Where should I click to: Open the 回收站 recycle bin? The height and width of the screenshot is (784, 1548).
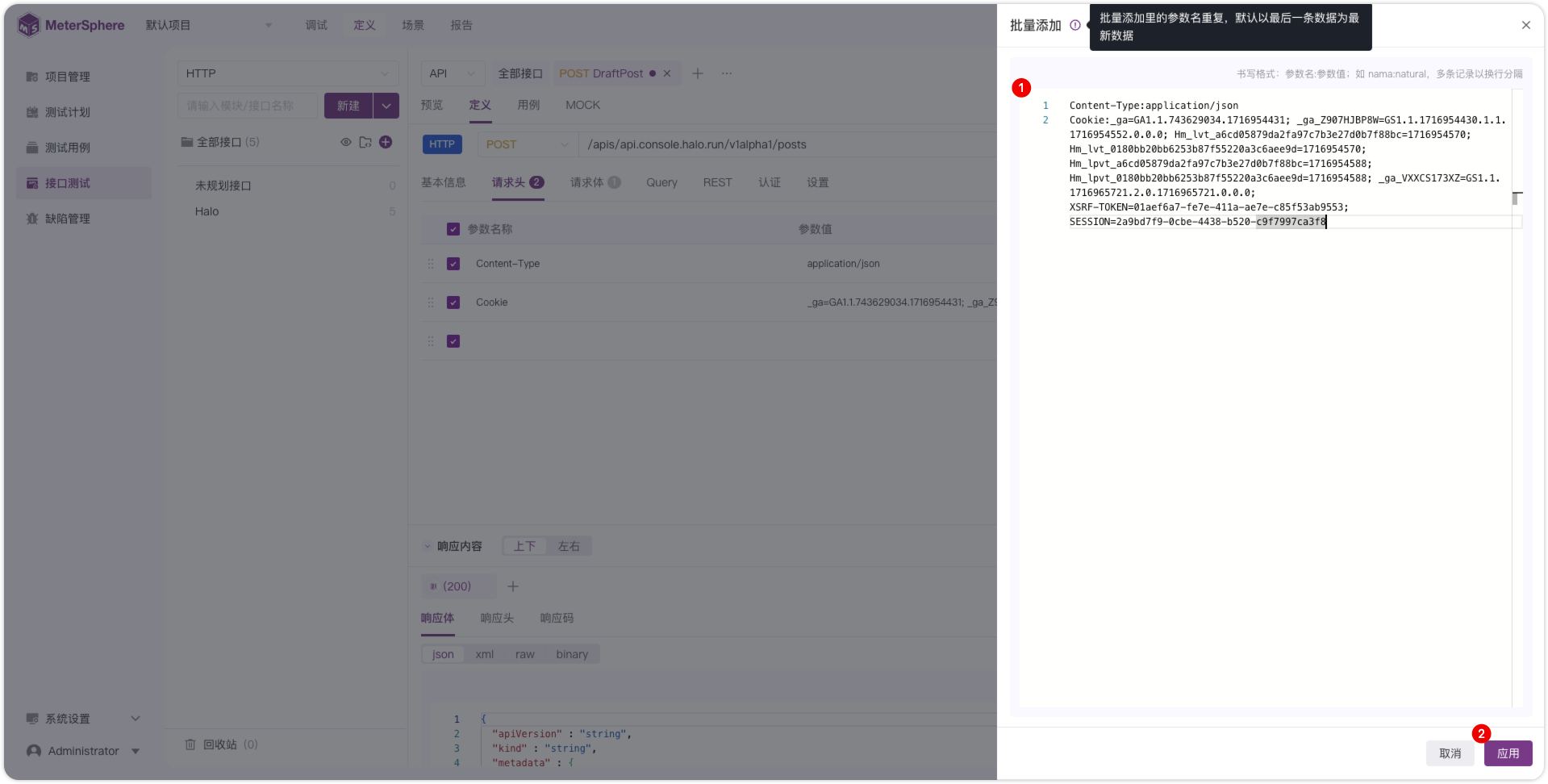[221, 744]
